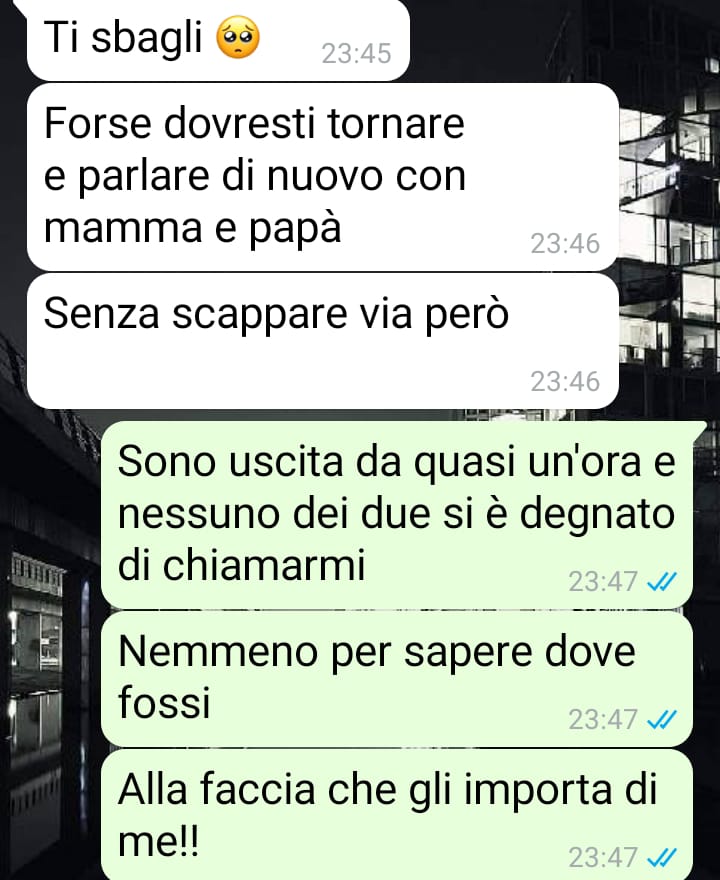Click blue double check on 'fossi' message
The height and width of the screenshot is (880, 720).
tap(662, 719)
